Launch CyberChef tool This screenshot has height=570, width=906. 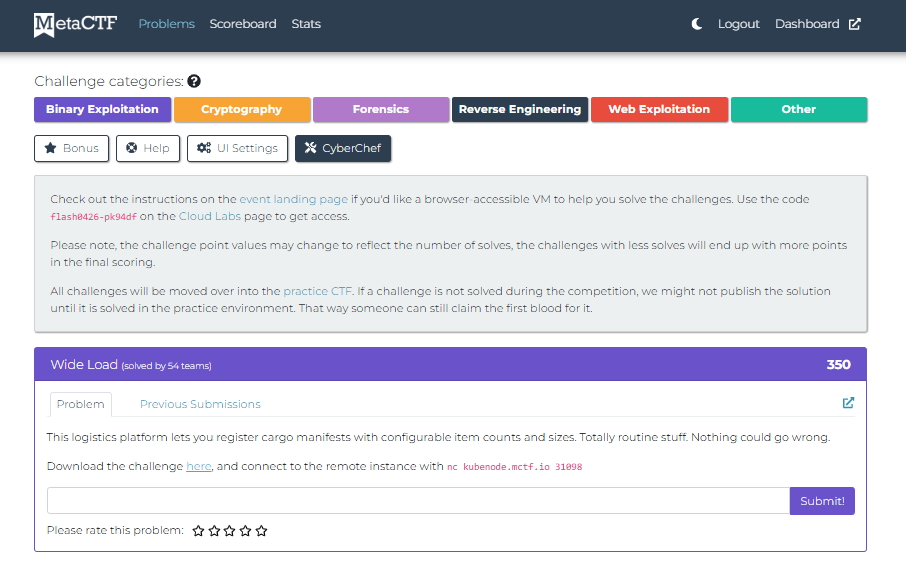tap(343, 149)
